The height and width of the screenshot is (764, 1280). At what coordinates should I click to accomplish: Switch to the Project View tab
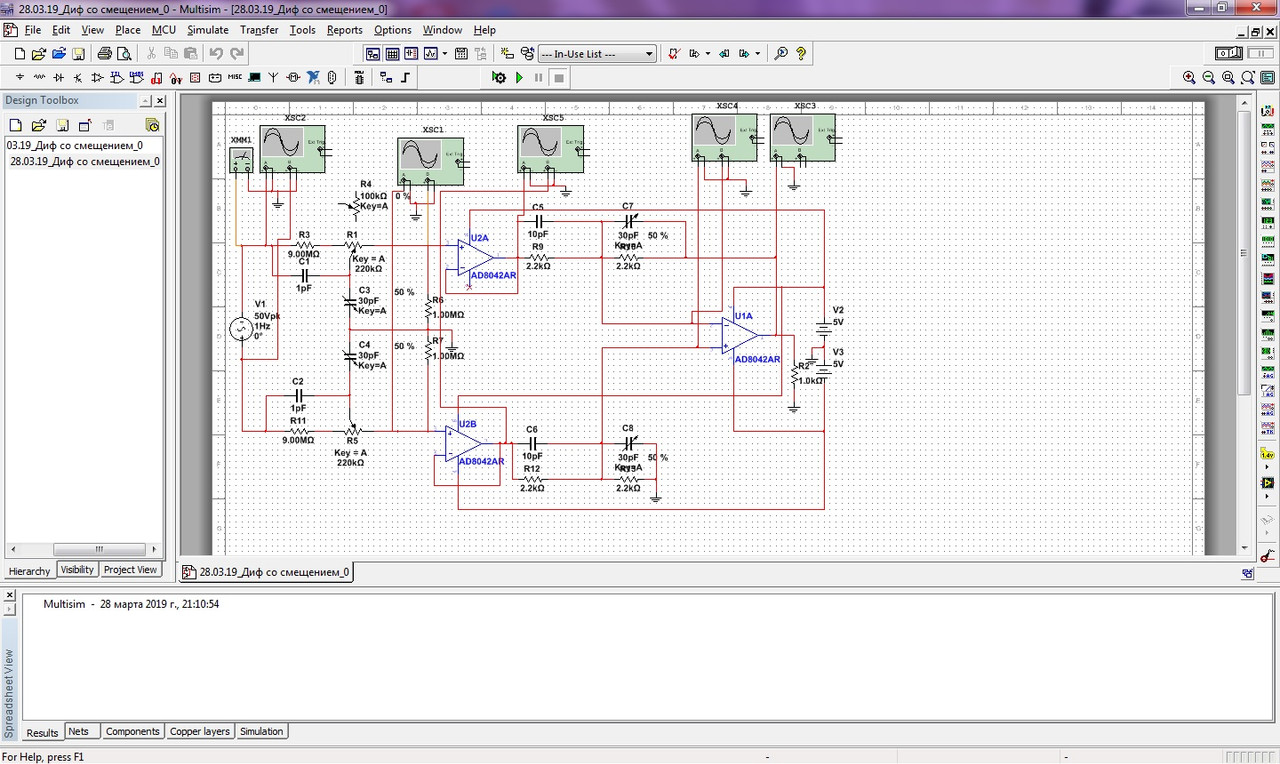tap(131, 570)
